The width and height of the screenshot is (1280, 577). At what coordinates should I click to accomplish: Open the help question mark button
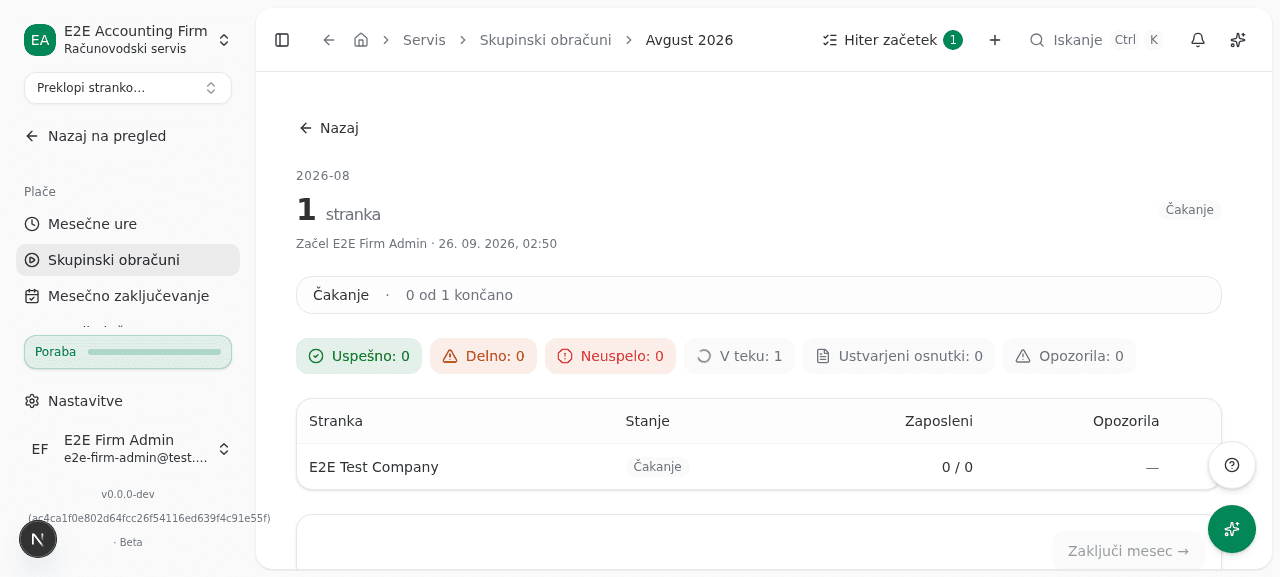tap(1232, 465)
